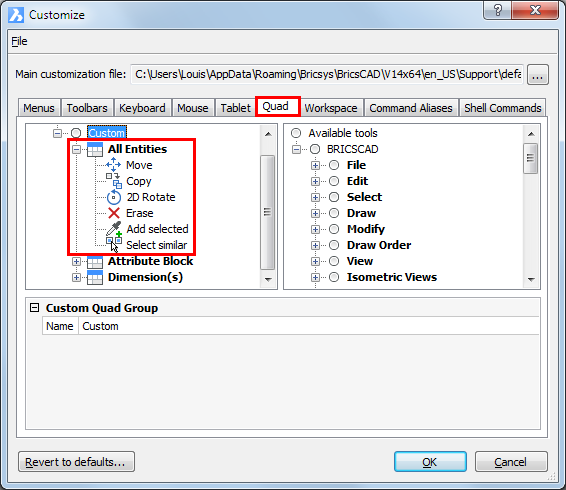Click the red Erase icon
The width and height of the screenshot is (566, 490).
[114, 213]
